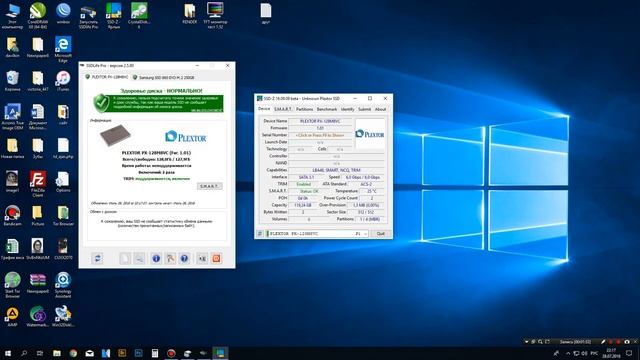Open Chrome from the taskbar
This screenshot has width=640, height=360.
(x=73, y=353)
